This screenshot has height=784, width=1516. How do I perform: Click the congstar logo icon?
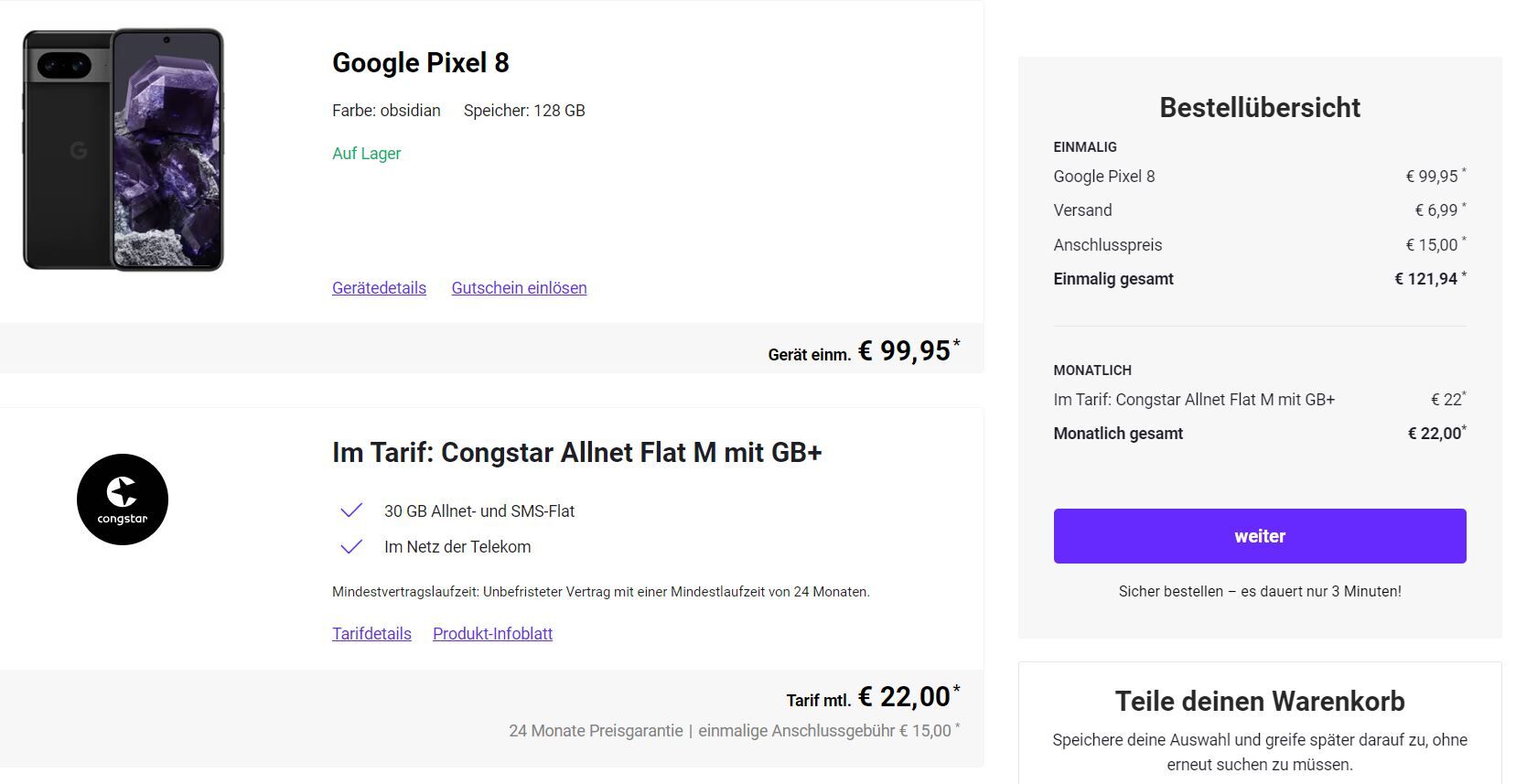click(123, 499)
